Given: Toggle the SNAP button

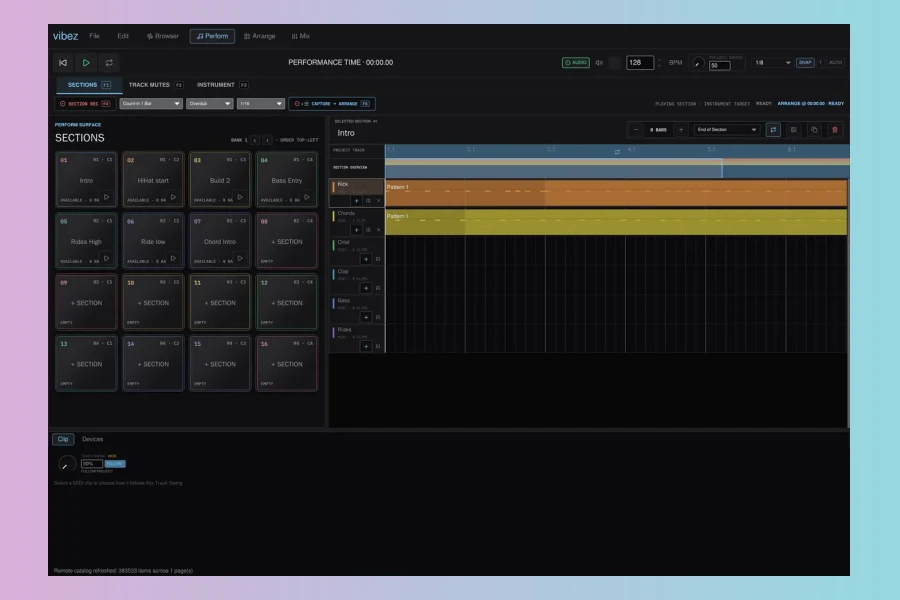Looking at the screenshot, I should 805,63.
